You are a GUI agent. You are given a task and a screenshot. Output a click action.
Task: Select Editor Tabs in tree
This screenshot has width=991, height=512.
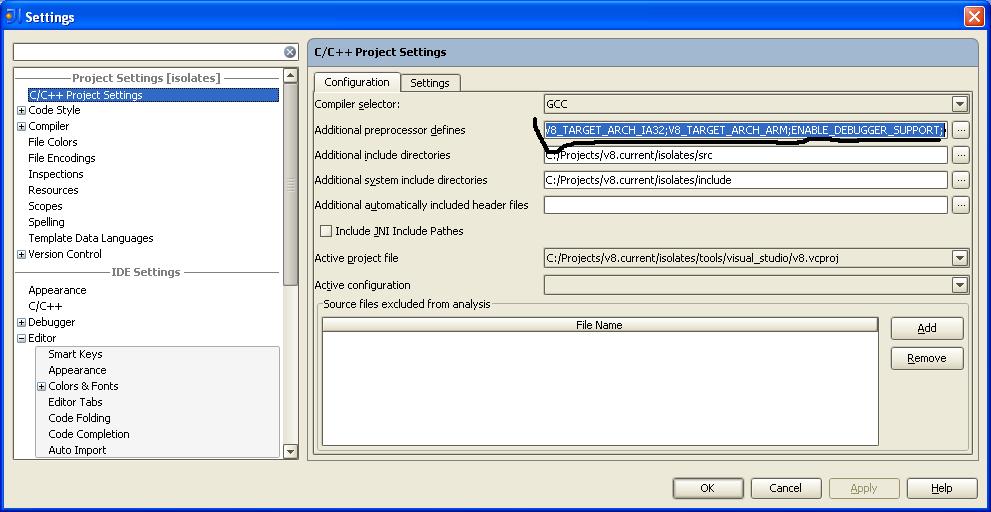75,402
